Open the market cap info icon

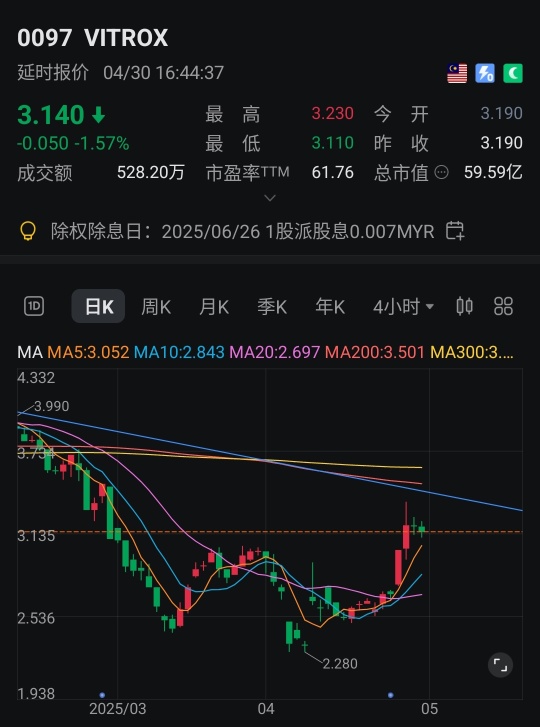click(x=441, y=173)
